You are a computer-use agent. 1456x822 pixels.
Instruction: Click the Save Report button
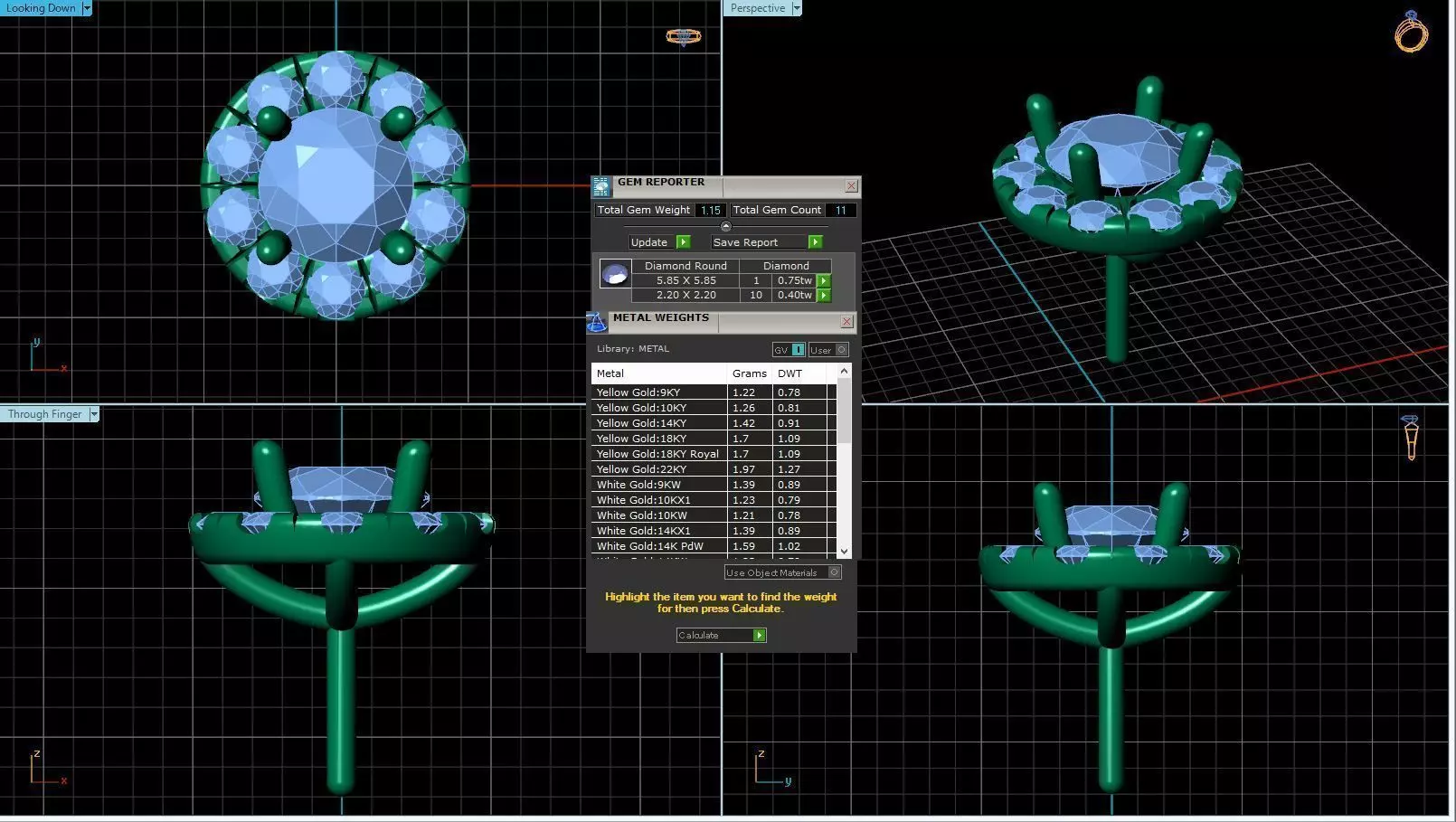[x=767, y=242]
